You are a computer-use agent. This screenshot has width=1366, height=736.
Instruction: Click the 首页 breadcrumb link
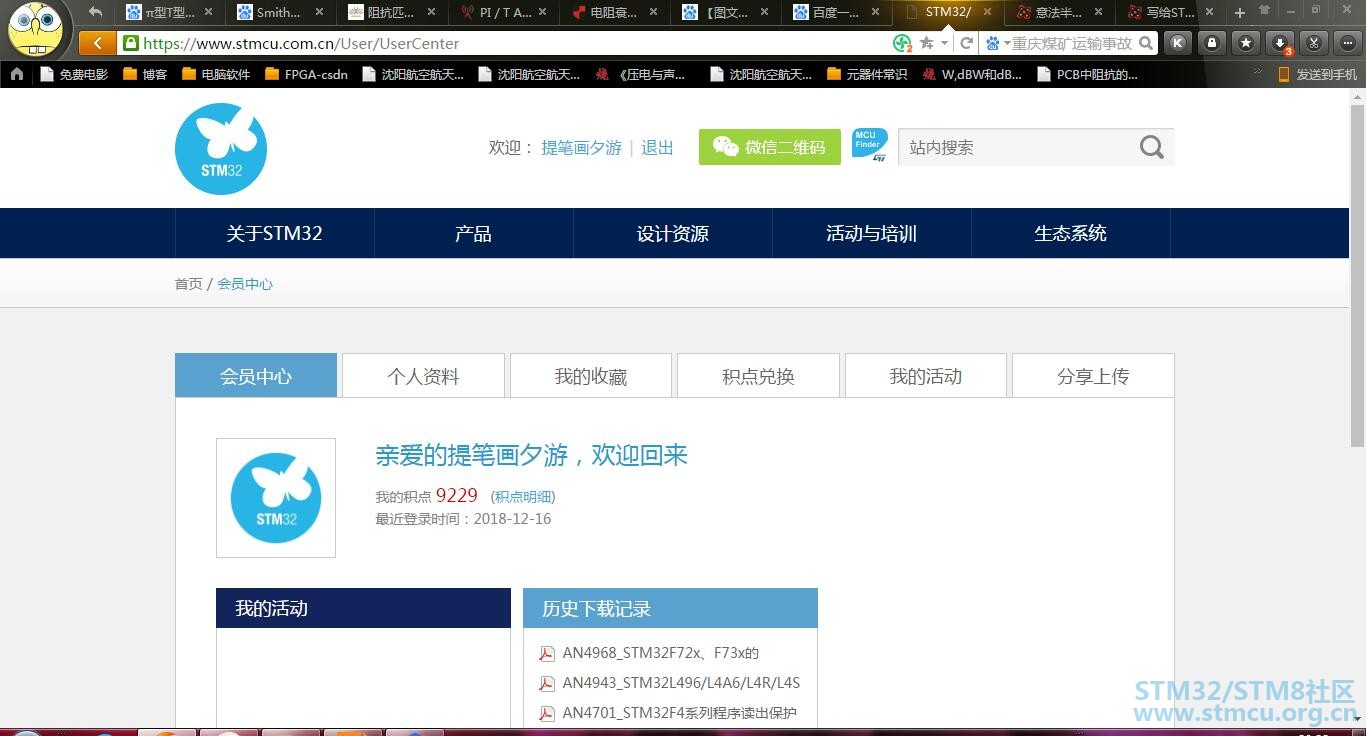188,284
